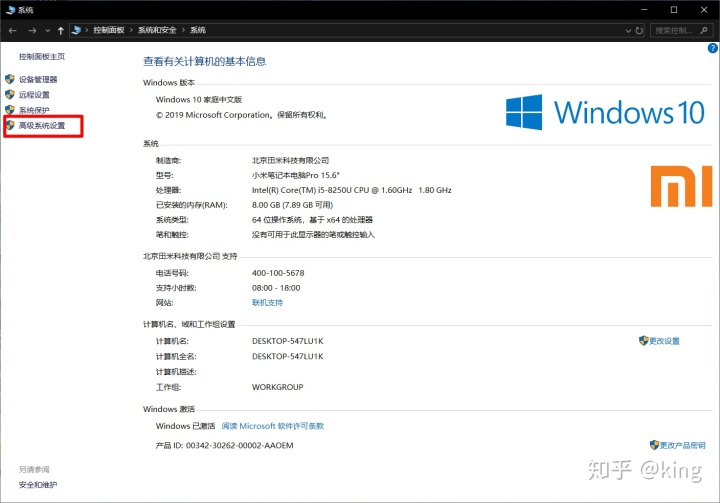Refresh the current page
This screenshot has width=720, height=503.
[x=639, y=30]
